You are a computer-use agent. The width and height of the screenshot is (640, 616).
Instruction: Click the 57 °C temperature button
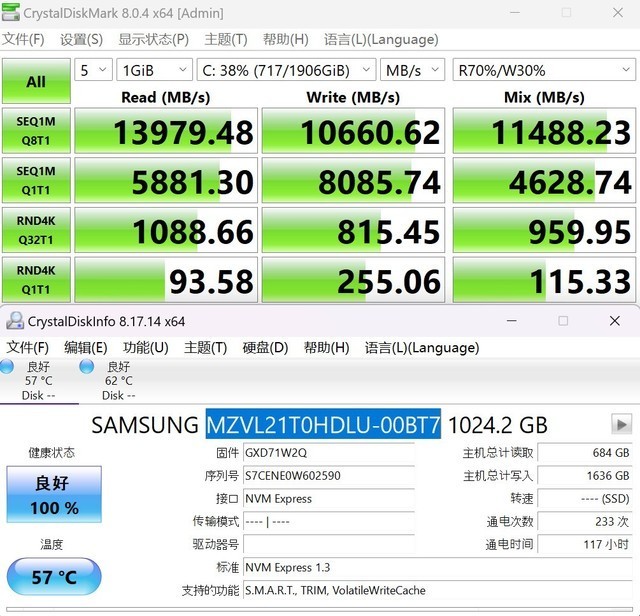(54, 576)
